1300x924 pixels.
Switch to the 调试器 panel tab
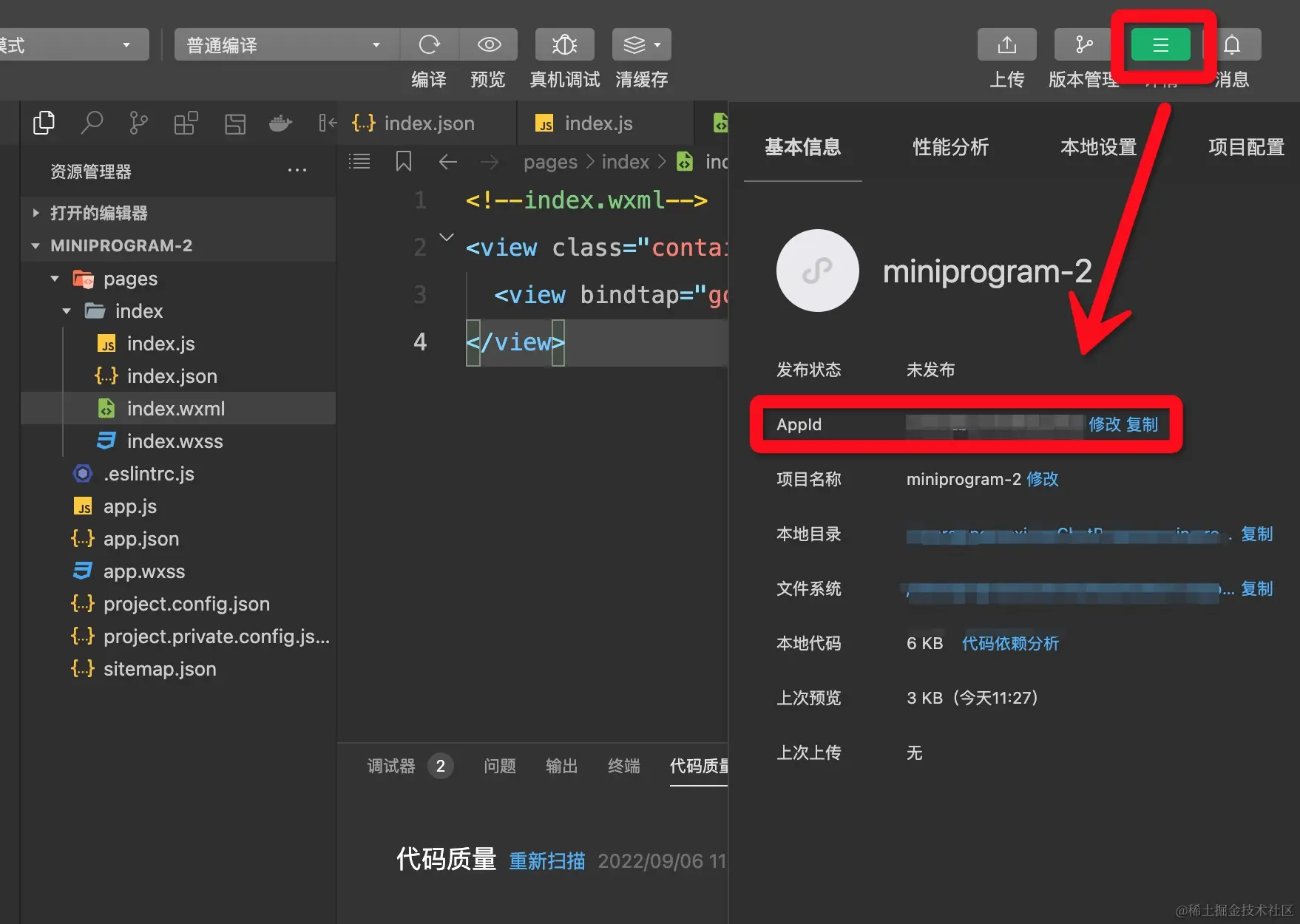pos(391,766)
